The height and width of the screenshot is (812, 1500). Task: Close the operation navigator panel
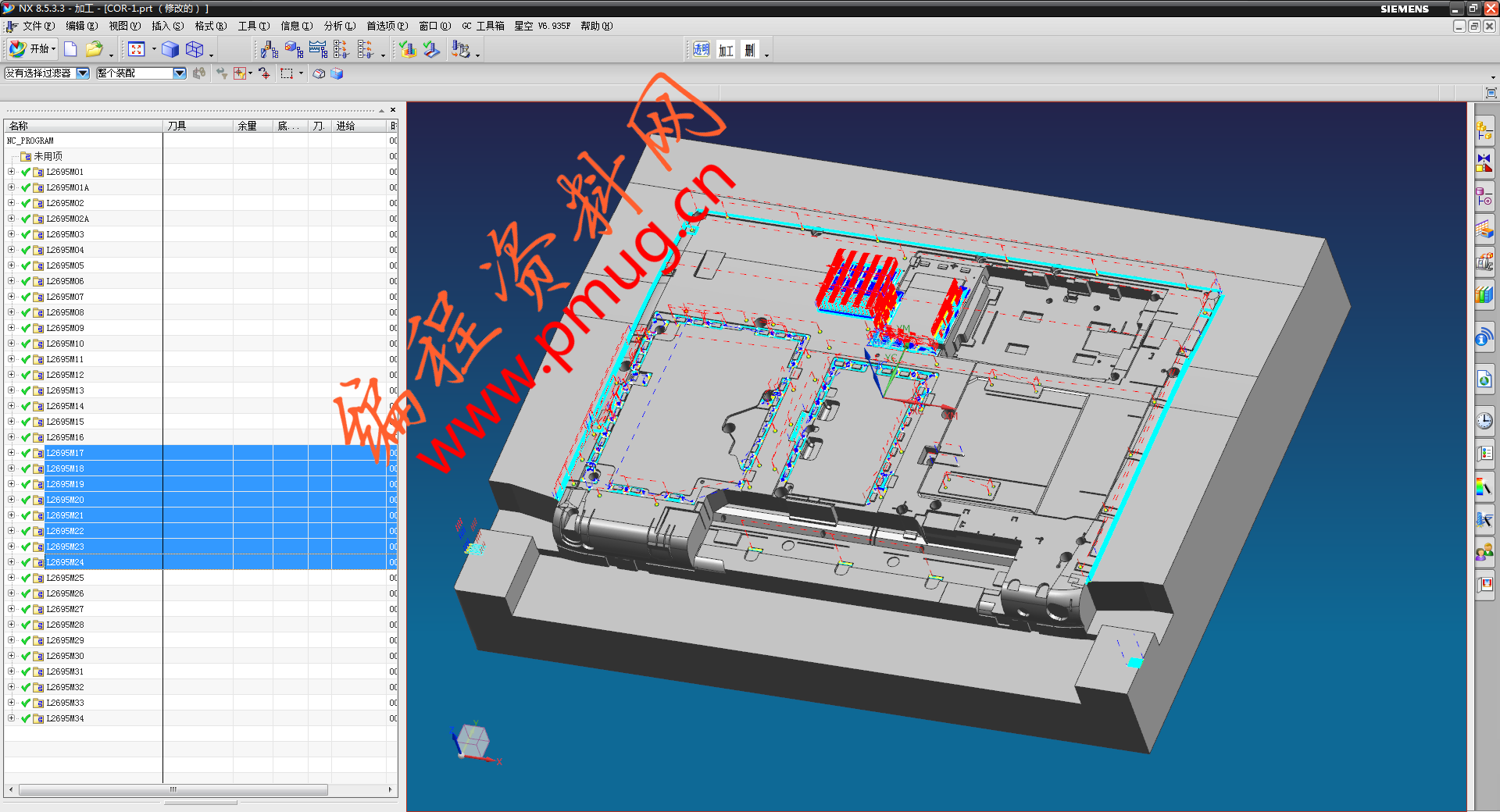point(393,110)
